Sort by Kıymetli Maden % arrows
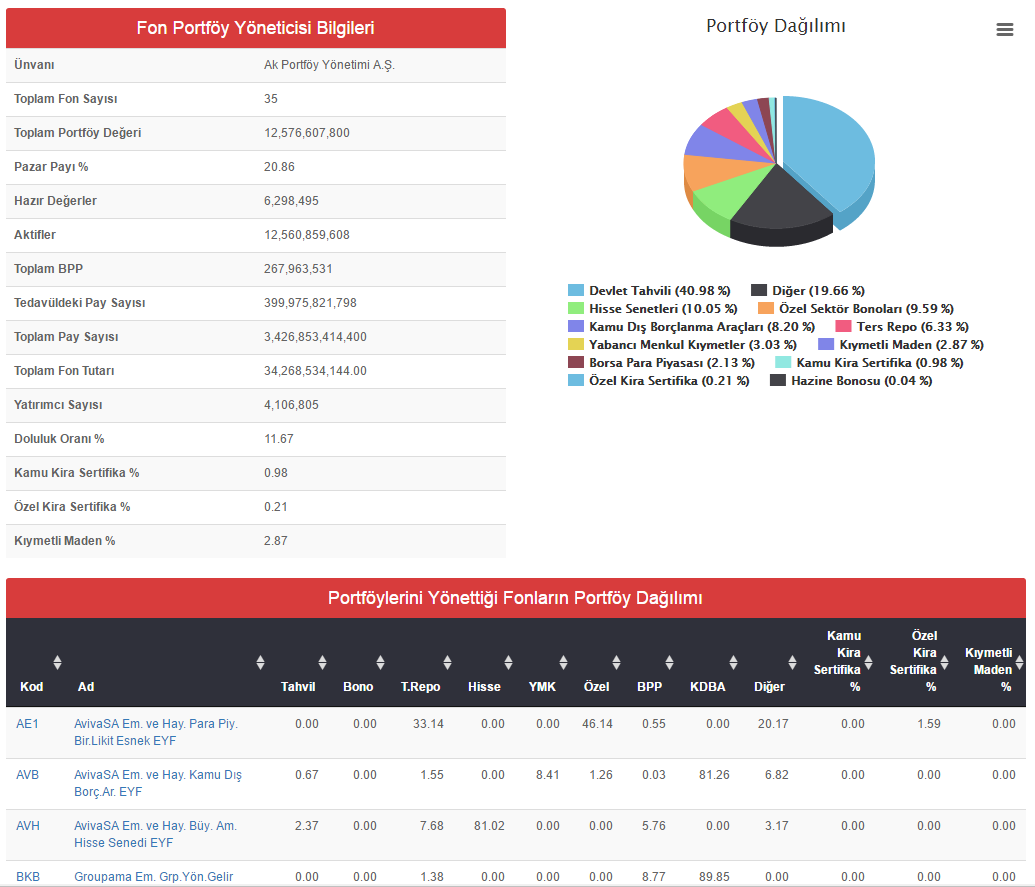 [x=1019, y=662]
